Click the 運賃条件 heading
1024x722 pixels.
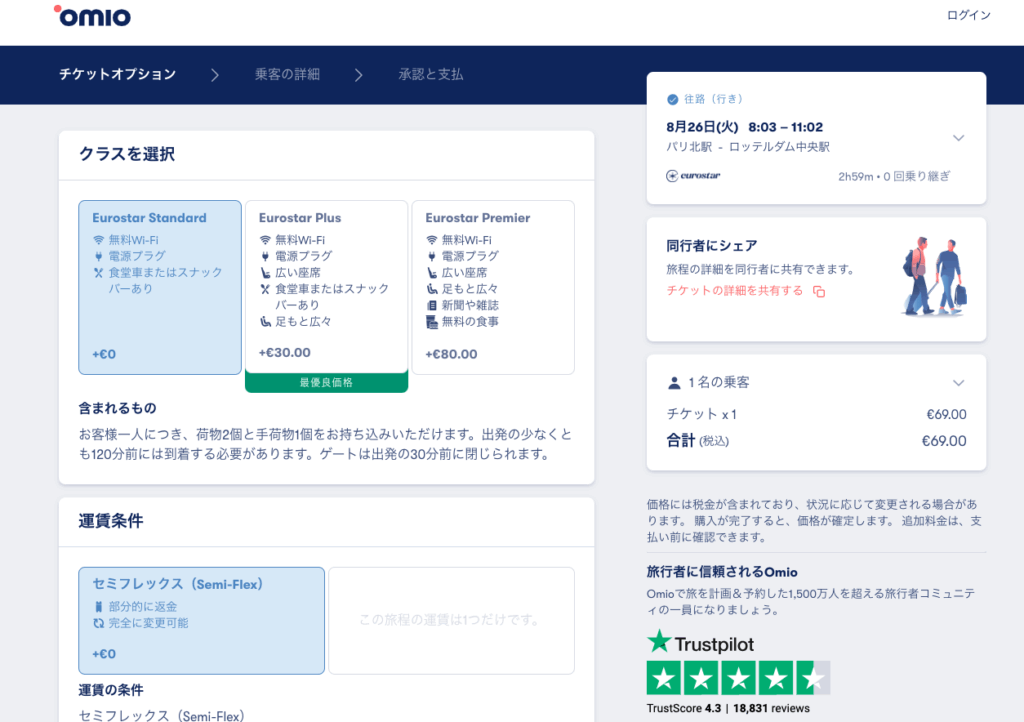(110, 521)
